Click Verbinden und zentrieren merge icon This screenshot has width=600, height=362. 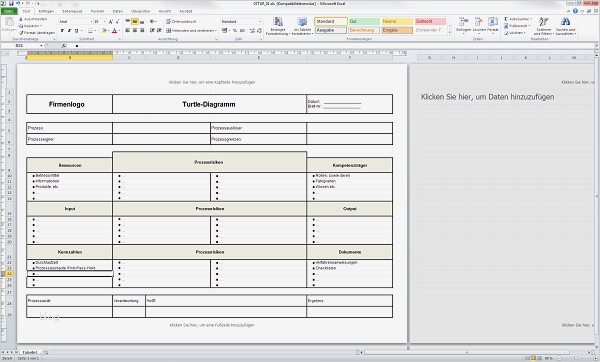pyautogui.click(x=168, y=30)
